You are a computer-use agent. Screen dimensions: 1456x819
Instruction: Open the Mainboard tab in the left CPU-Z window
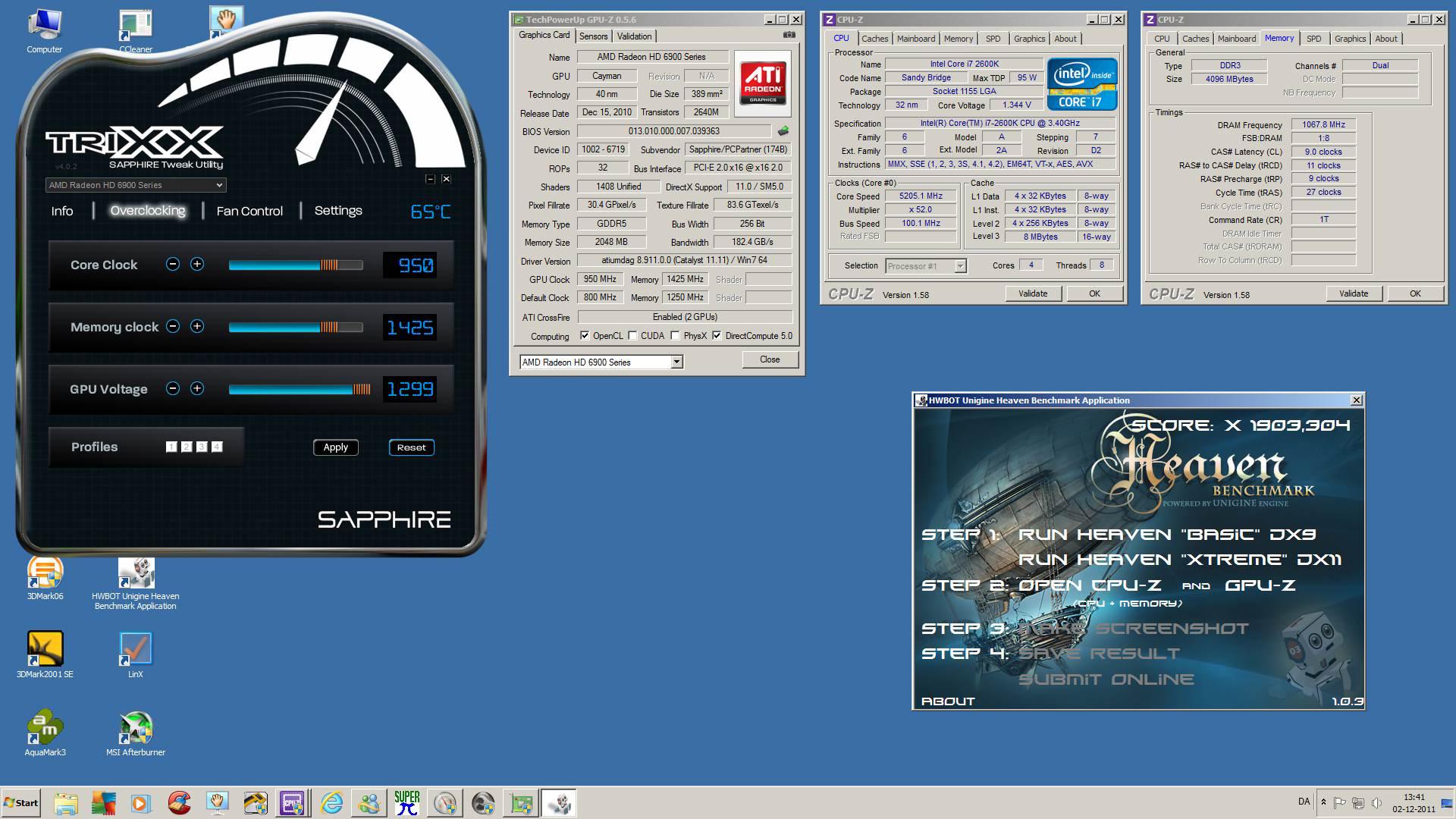pos(916,39)
